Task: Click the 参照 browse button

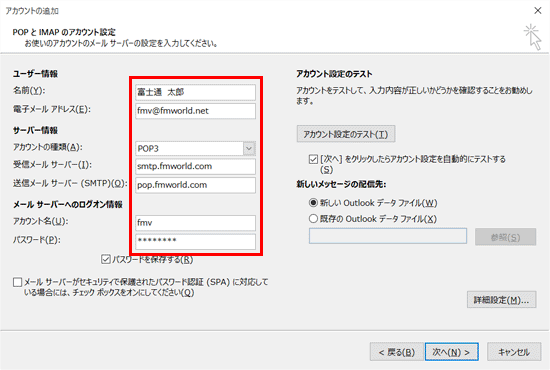Action: 505,237
